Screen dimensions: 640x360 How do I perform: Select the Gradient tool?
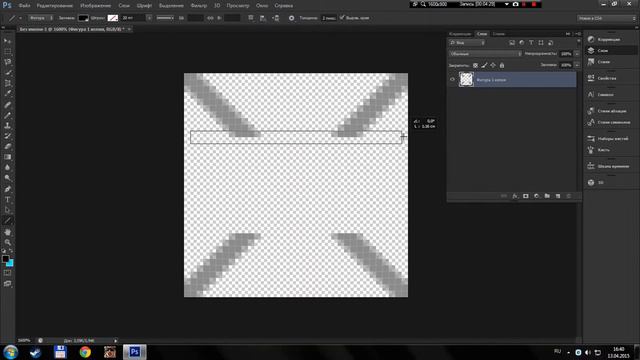(x=7, y=157)
